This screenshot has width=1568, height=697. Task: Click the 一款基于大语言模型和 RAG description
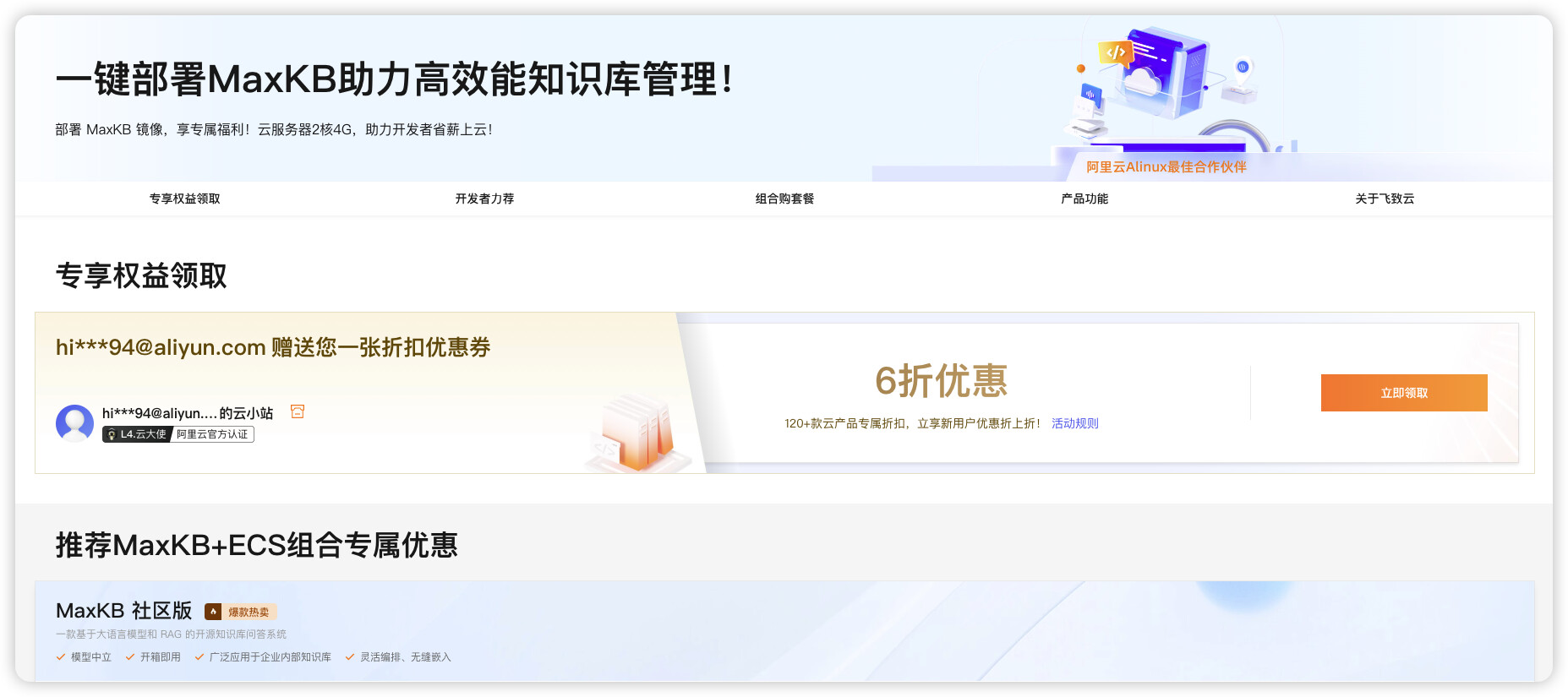171,634
